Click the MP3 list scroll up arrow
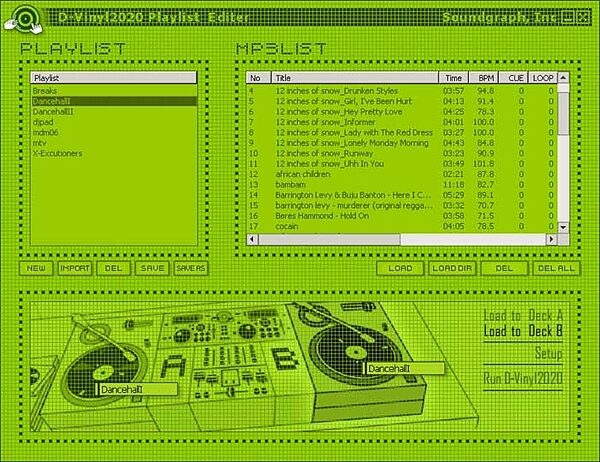The image size is (600, 462). (563, 78)
